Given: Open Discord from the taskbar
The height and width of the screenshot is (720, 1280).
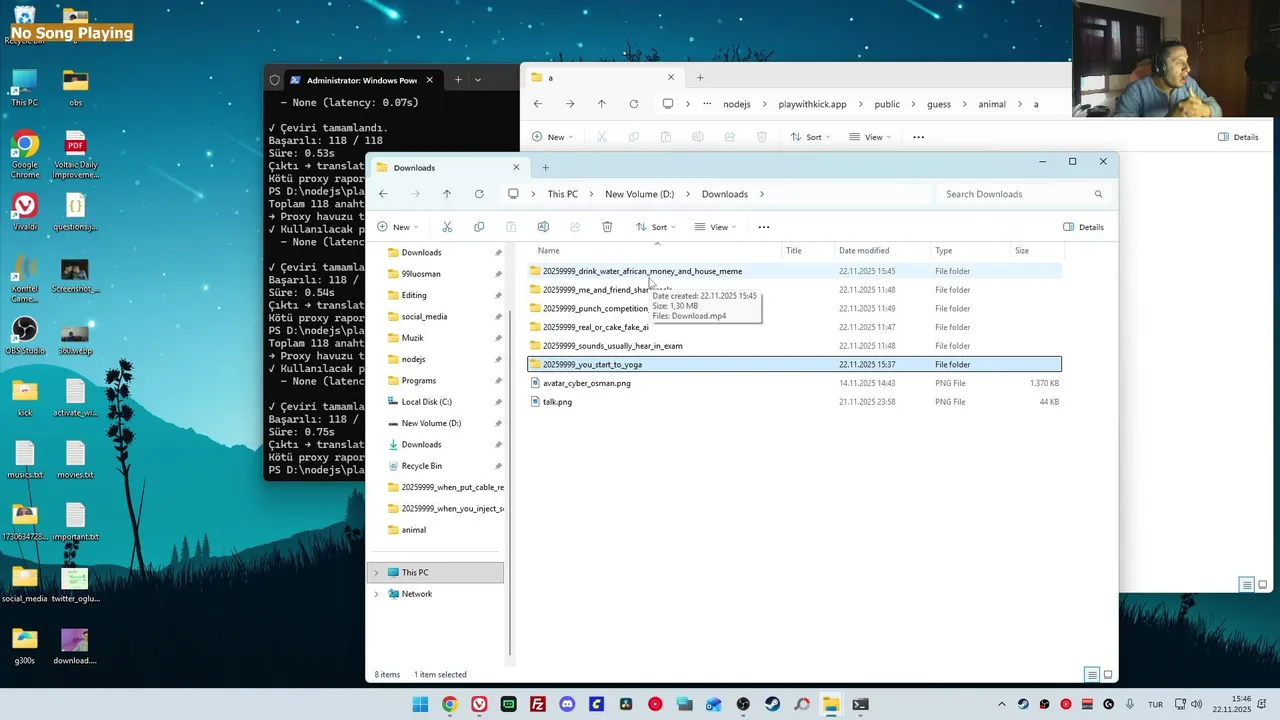Looking at the screenshot, I should (x=567, y=704).
